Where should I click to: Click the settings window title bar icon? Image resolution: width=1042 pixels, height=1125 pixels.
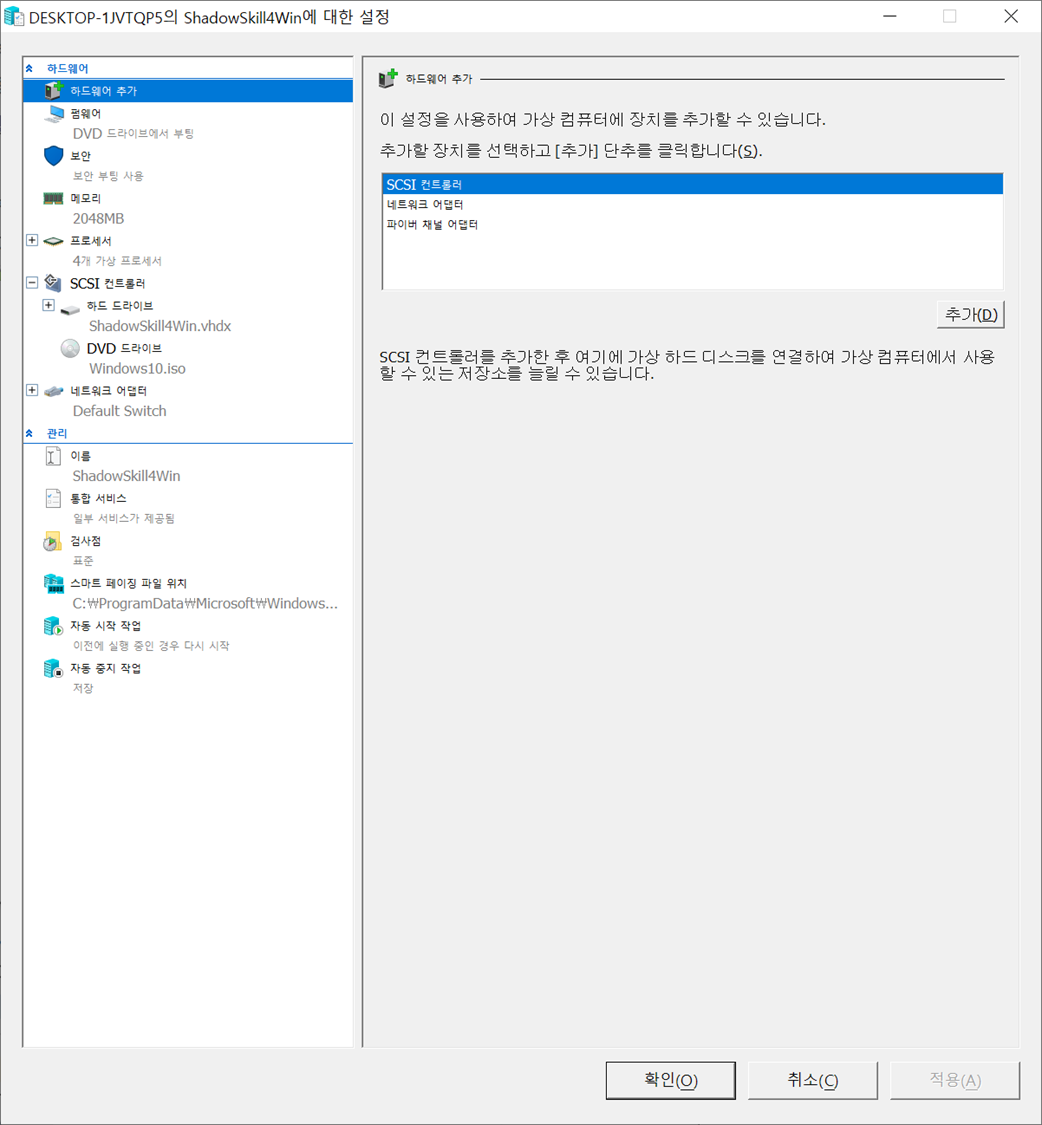14,17
